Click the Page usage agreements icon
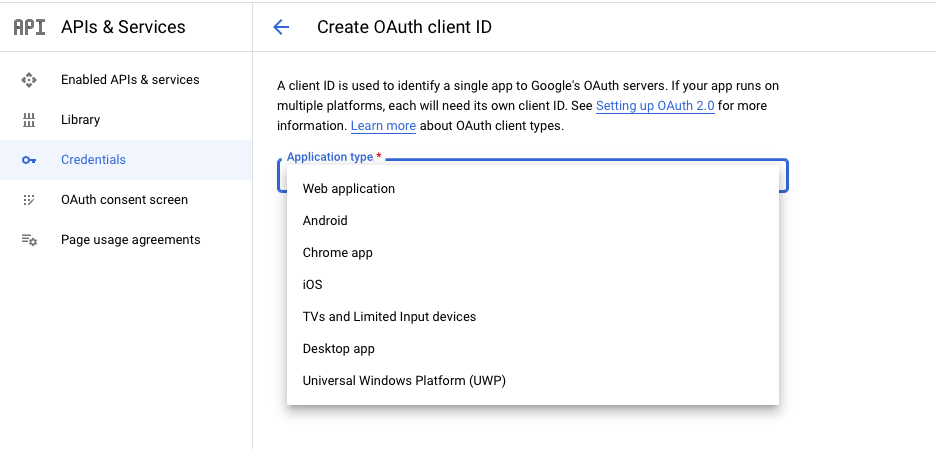This screenshot has width=936, height=449. (x=29, y=240)
